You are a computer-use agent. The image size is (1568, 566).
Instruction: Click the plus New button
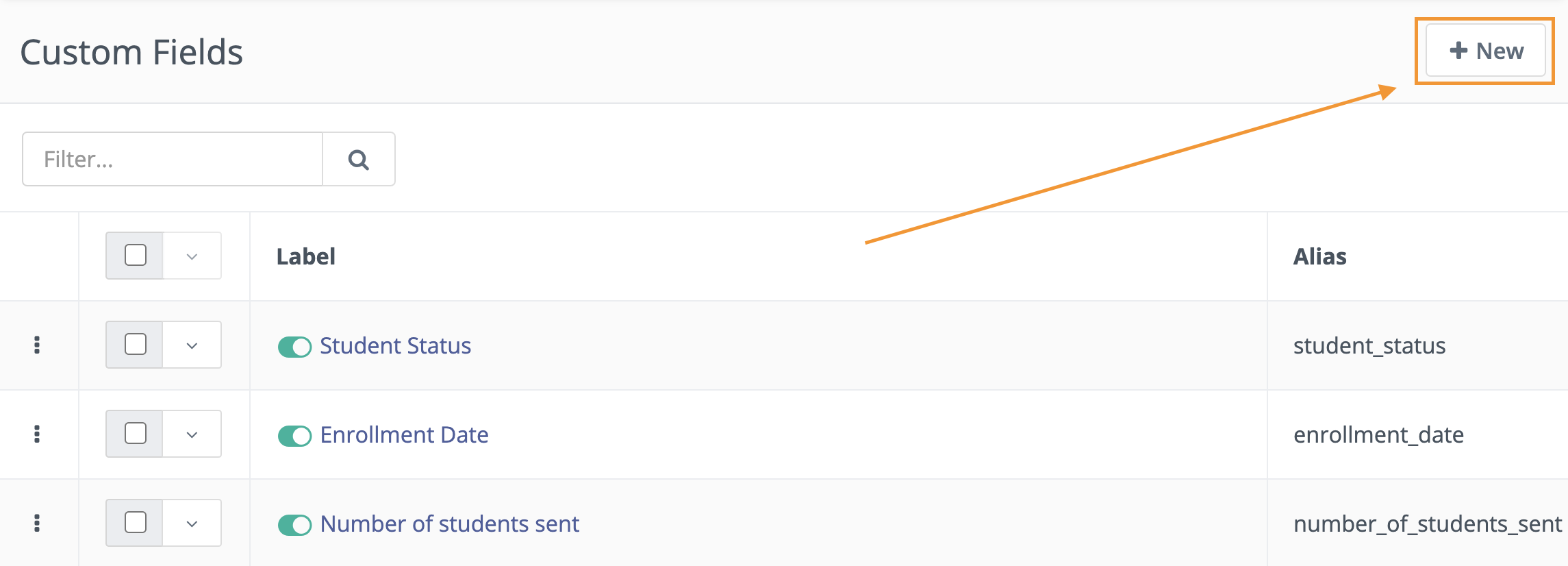[1485, 51]
